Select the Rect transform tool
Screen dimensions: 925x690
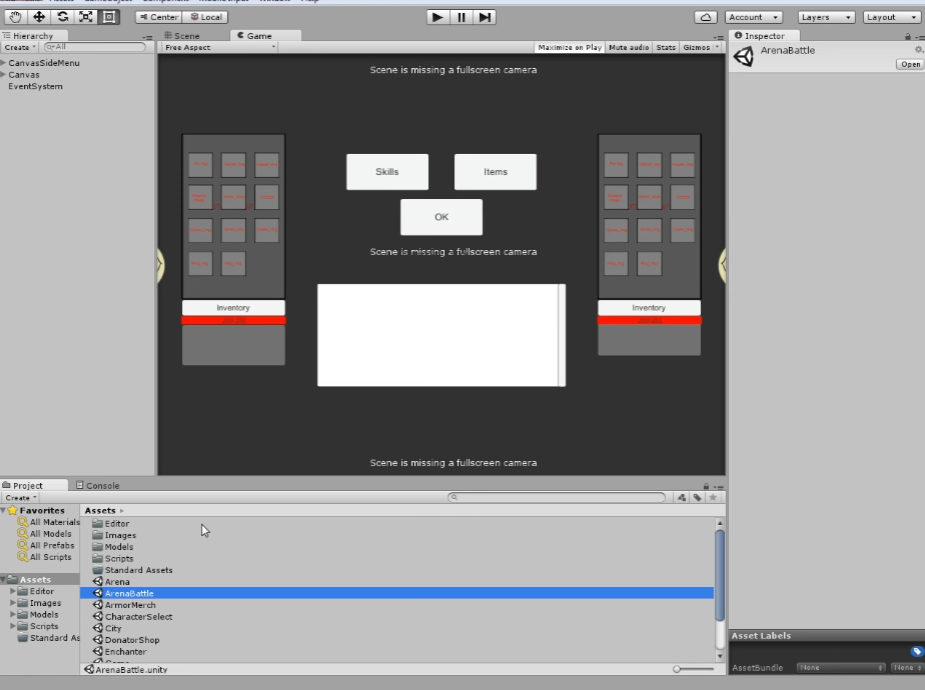[x=109, y=17]
